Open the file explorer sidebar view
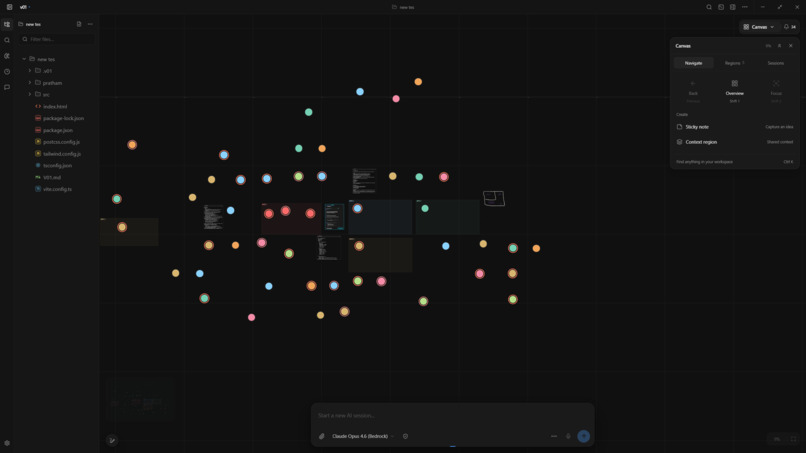 7,24
